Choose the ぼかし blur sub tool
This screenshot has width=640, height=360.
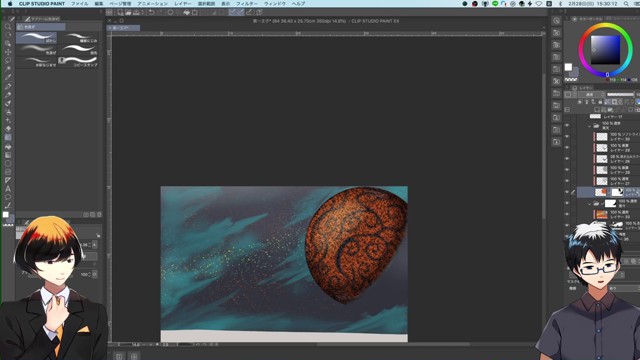click(37, 38)
